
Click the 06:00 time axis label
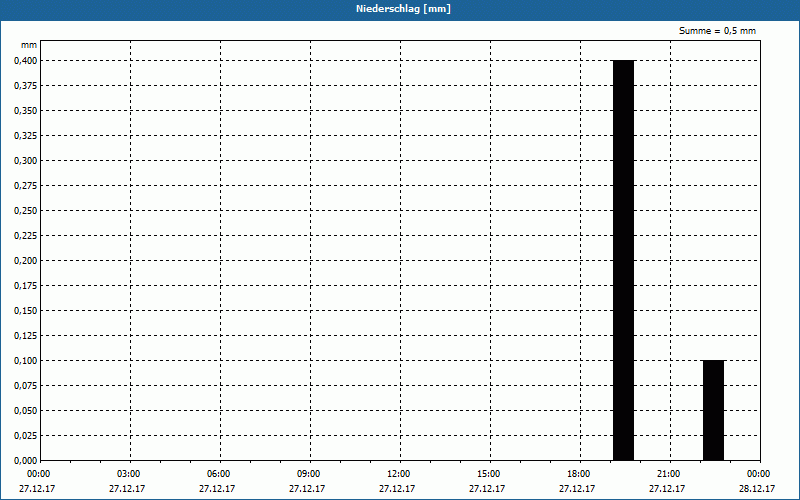click(x=218, y=474)
